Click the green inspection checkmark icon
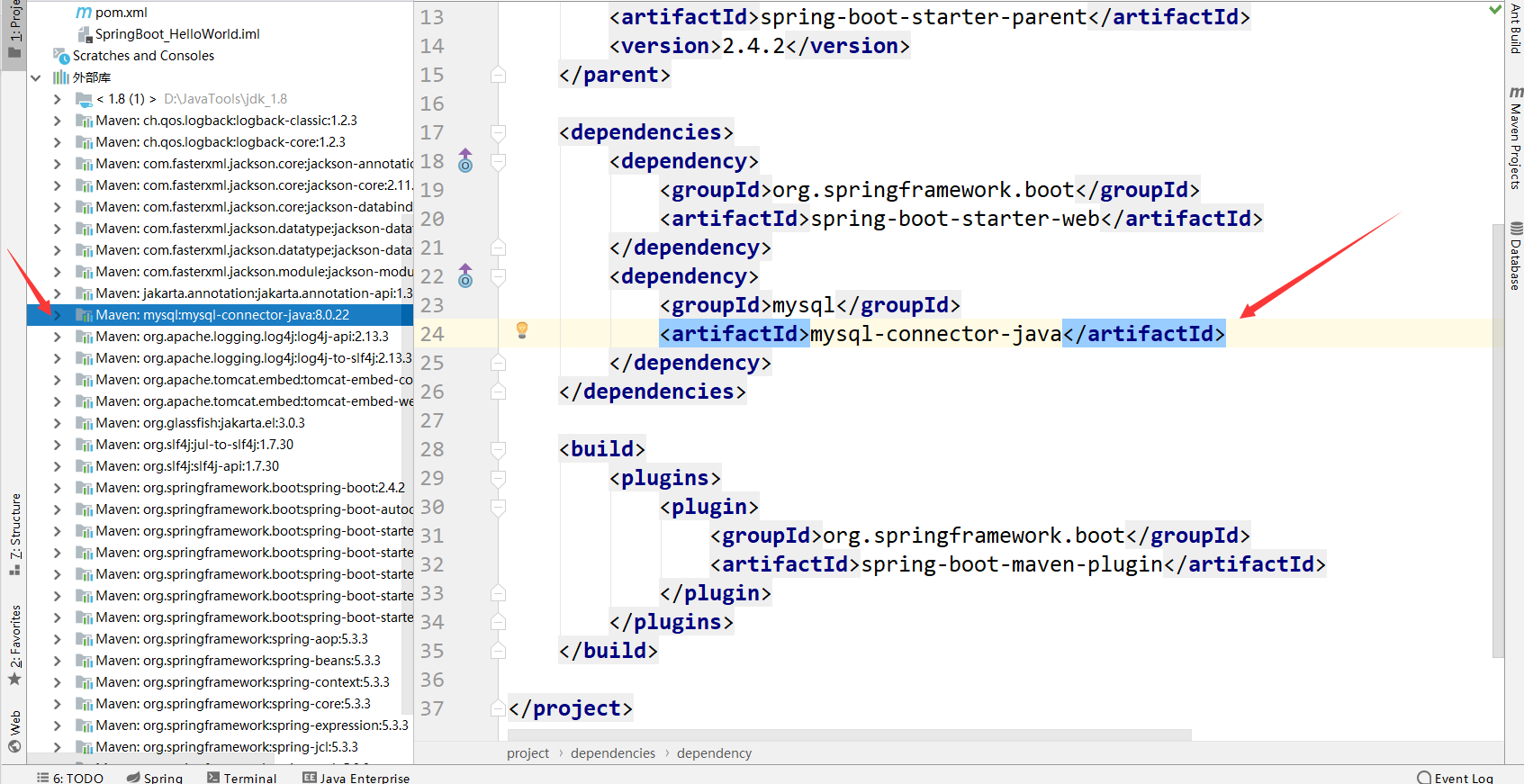This screenshot has width=1524, height=784. point(1495,10)
